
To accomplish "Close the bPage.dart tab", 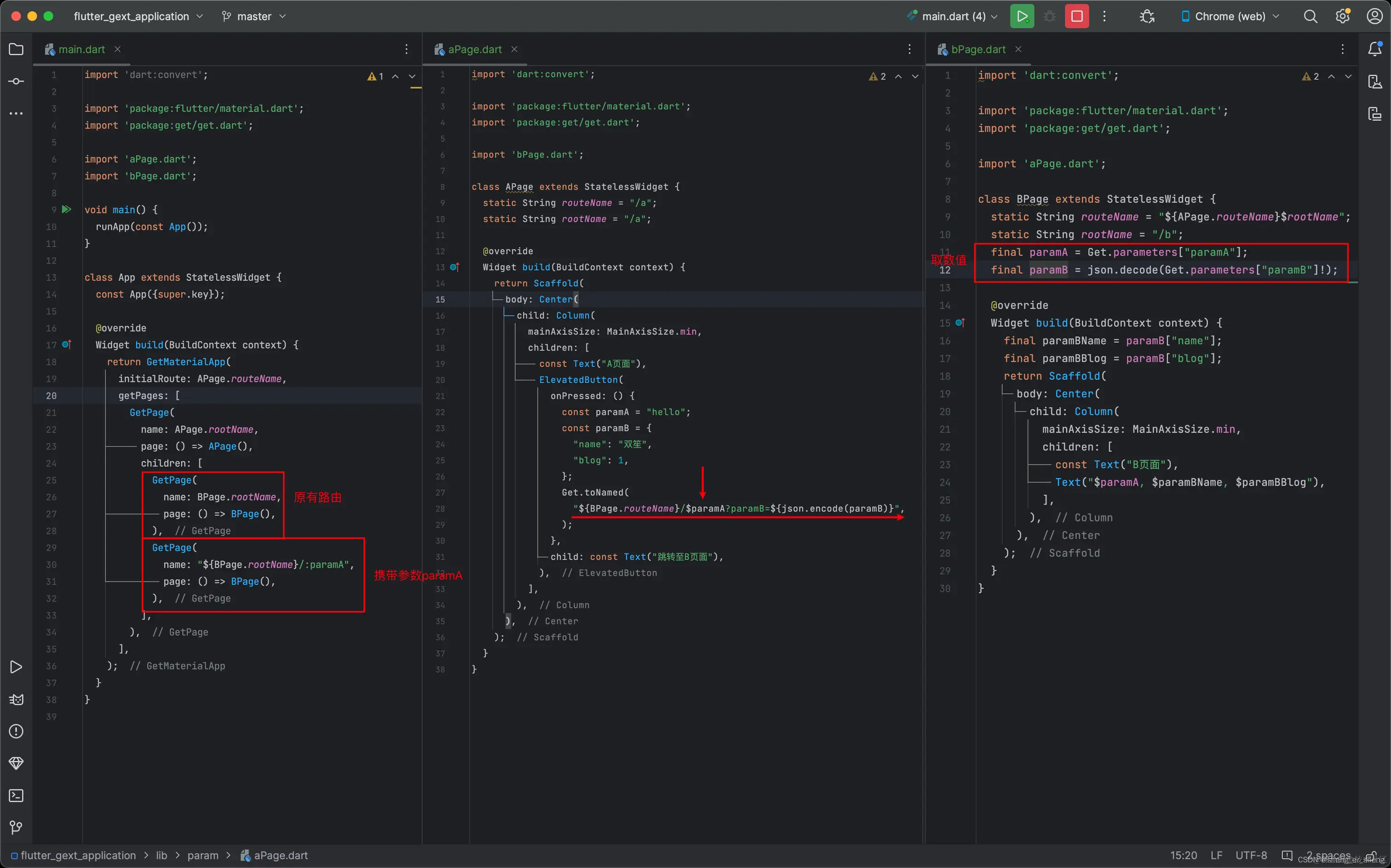I will click(x=1017, y=49).
